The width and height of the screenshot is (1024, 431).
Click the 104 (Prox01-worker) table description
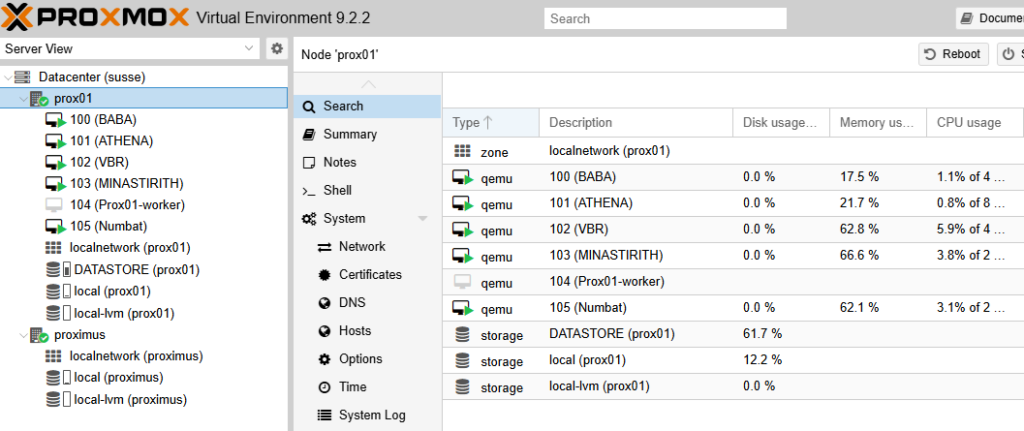click(607, 282)
